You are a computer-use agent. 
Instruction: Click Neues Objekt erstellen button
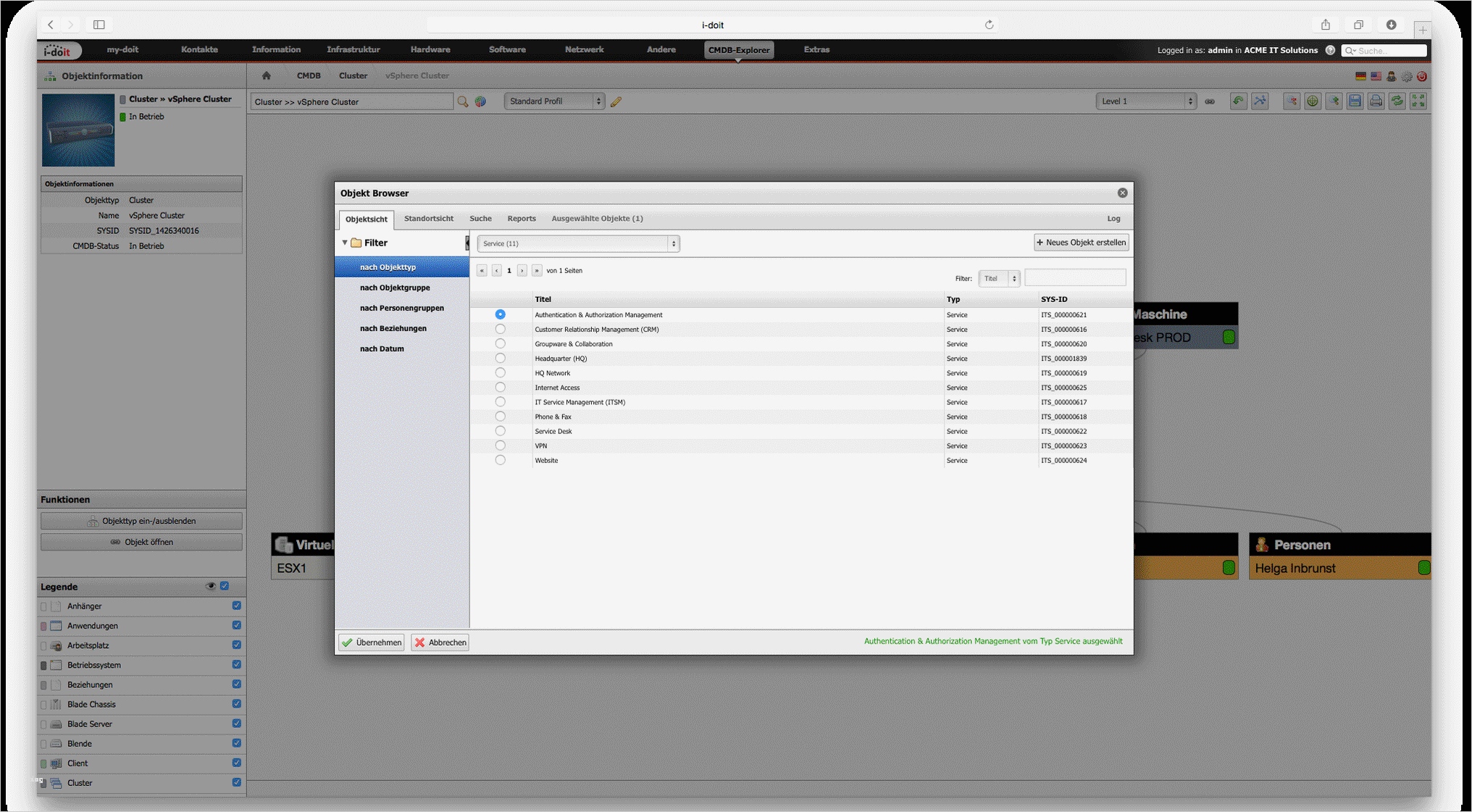1081,243
